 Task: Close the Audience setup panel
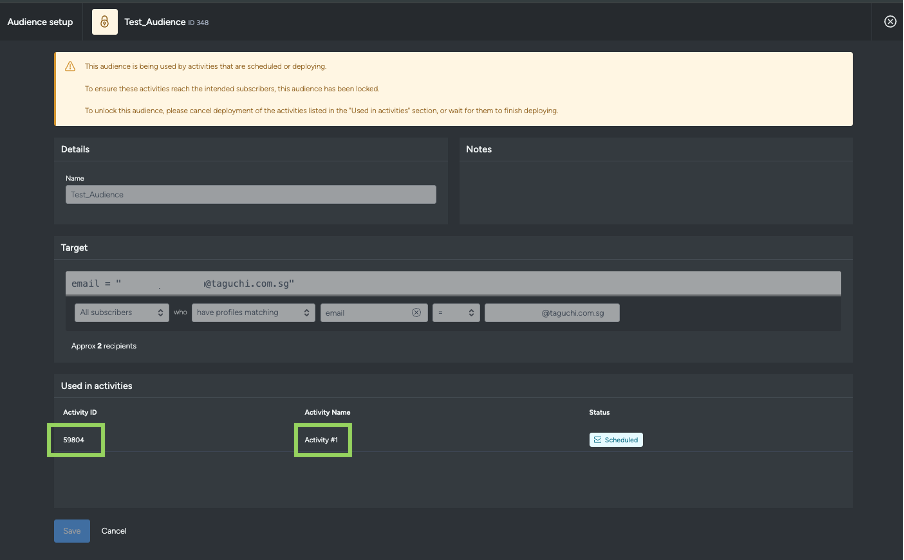point(890,22)
